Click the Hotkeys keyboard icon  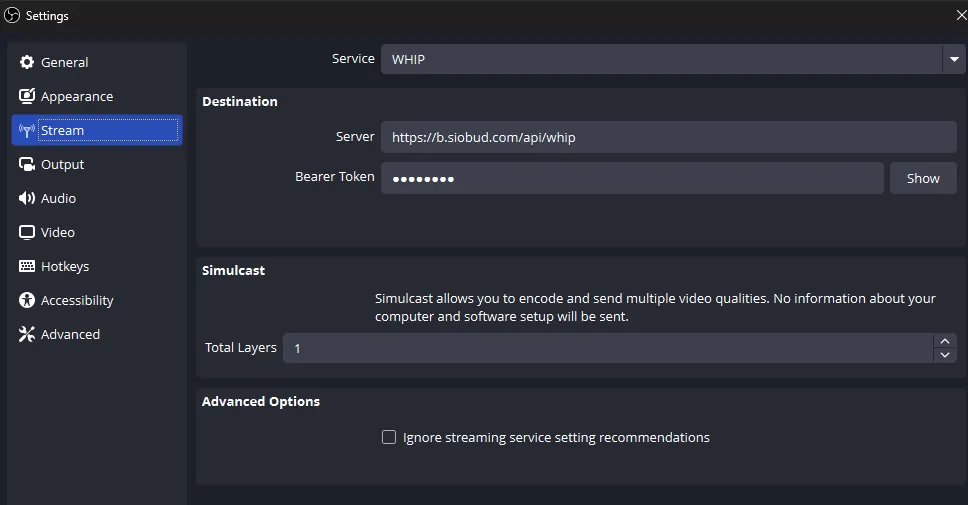pos(27,266)
